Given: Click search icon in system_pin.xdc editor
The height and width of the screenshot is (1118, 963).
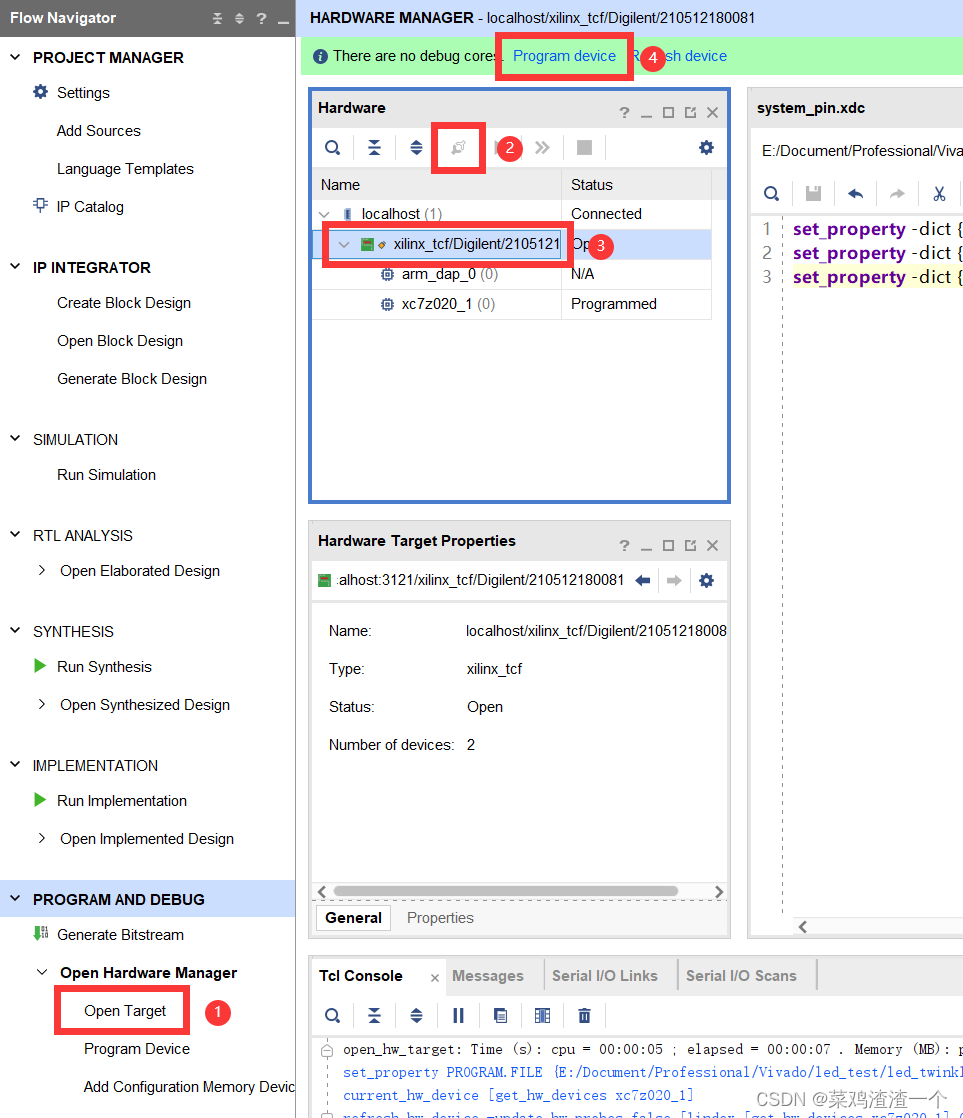Looking at the screenshot, I should pos(771,193).
